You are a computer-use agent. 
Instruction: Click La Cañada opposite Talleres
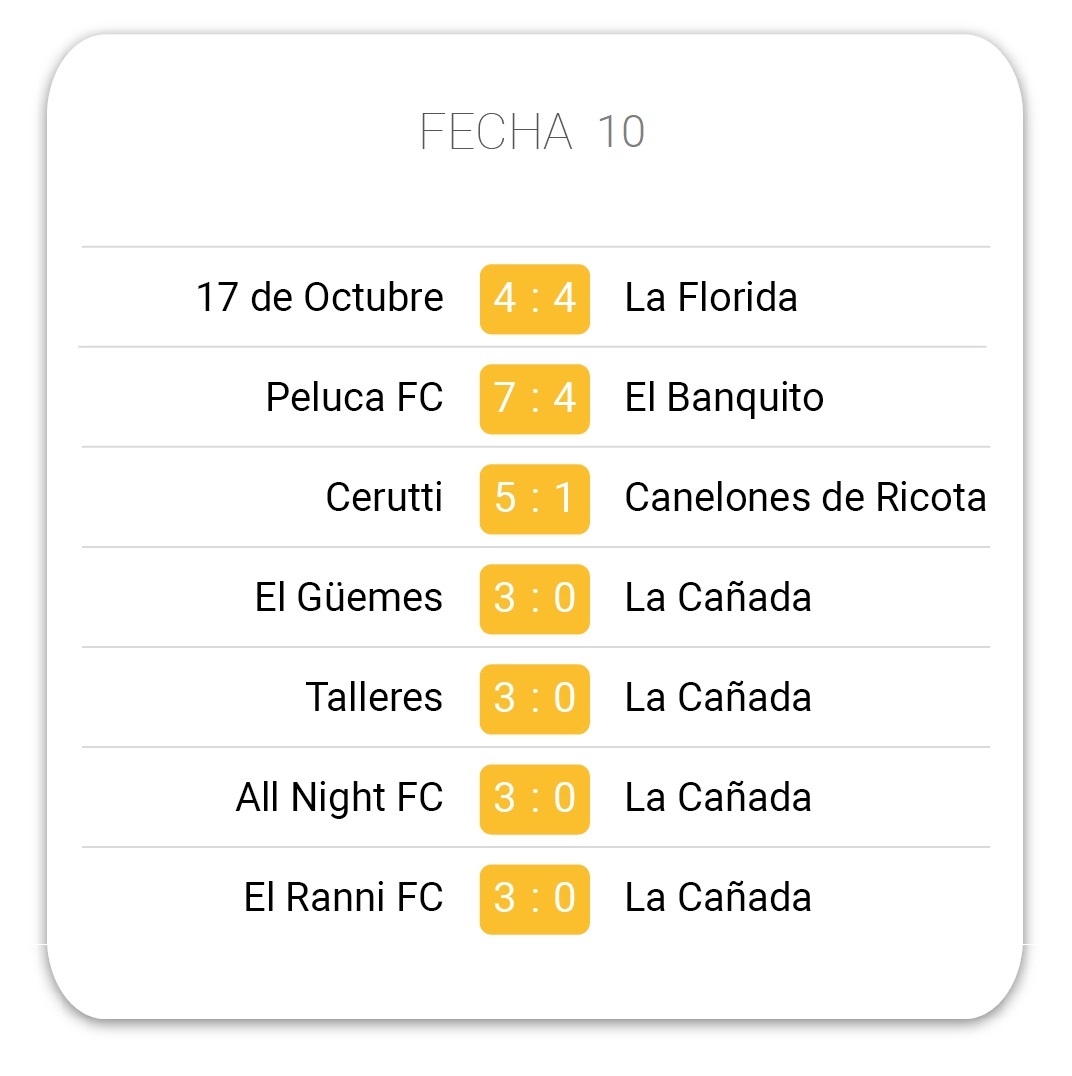coord(718,698)
